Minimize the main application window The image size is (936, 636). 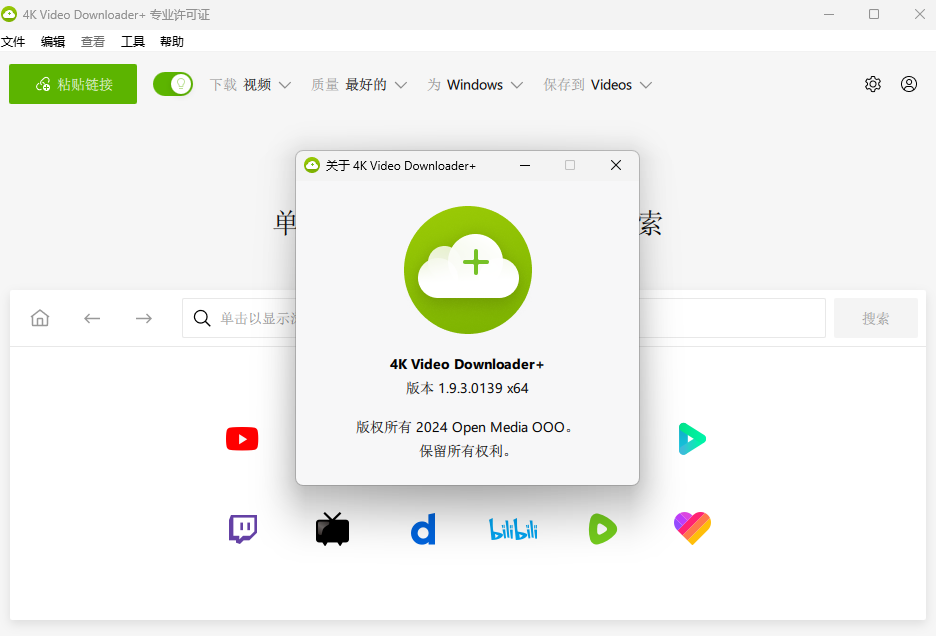coord(829,14)
